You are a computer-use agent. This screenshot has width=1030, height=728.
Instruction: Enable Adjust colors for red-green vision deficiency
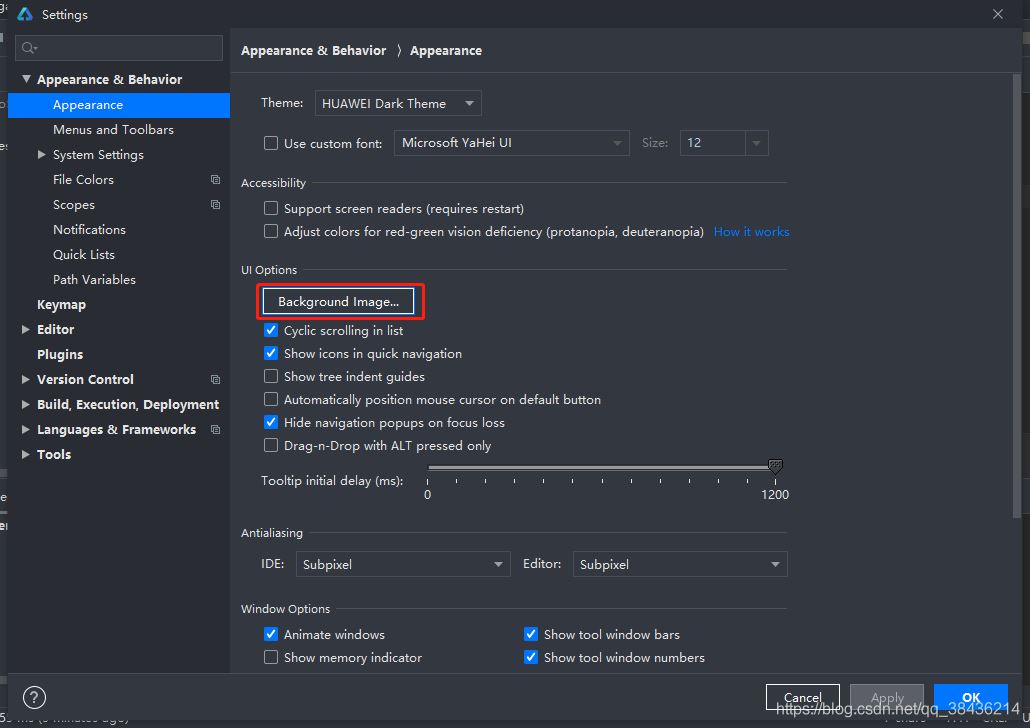[271, 231]
